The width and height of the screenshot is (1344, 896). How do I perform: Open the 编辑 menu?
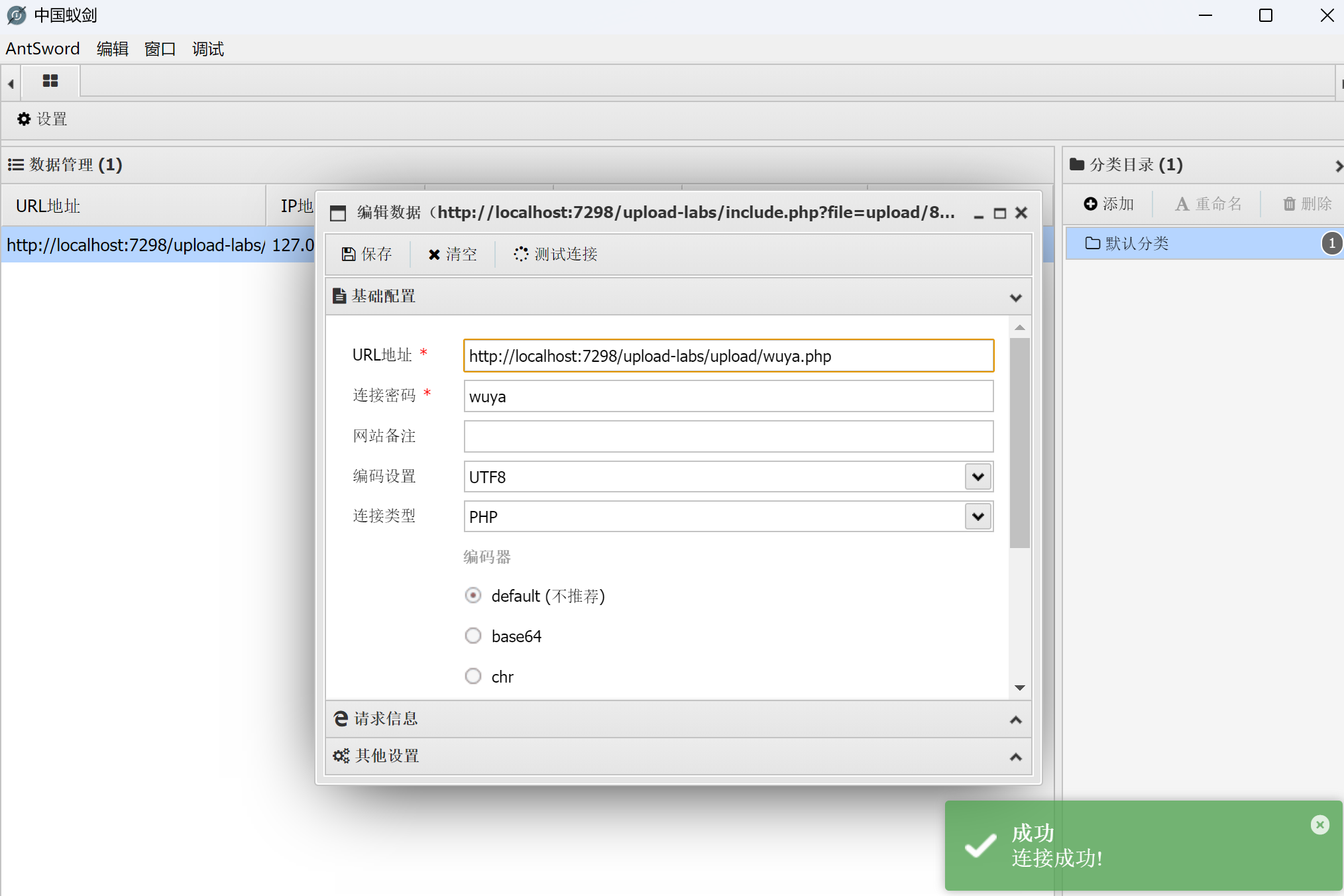(x=112, y=49)
